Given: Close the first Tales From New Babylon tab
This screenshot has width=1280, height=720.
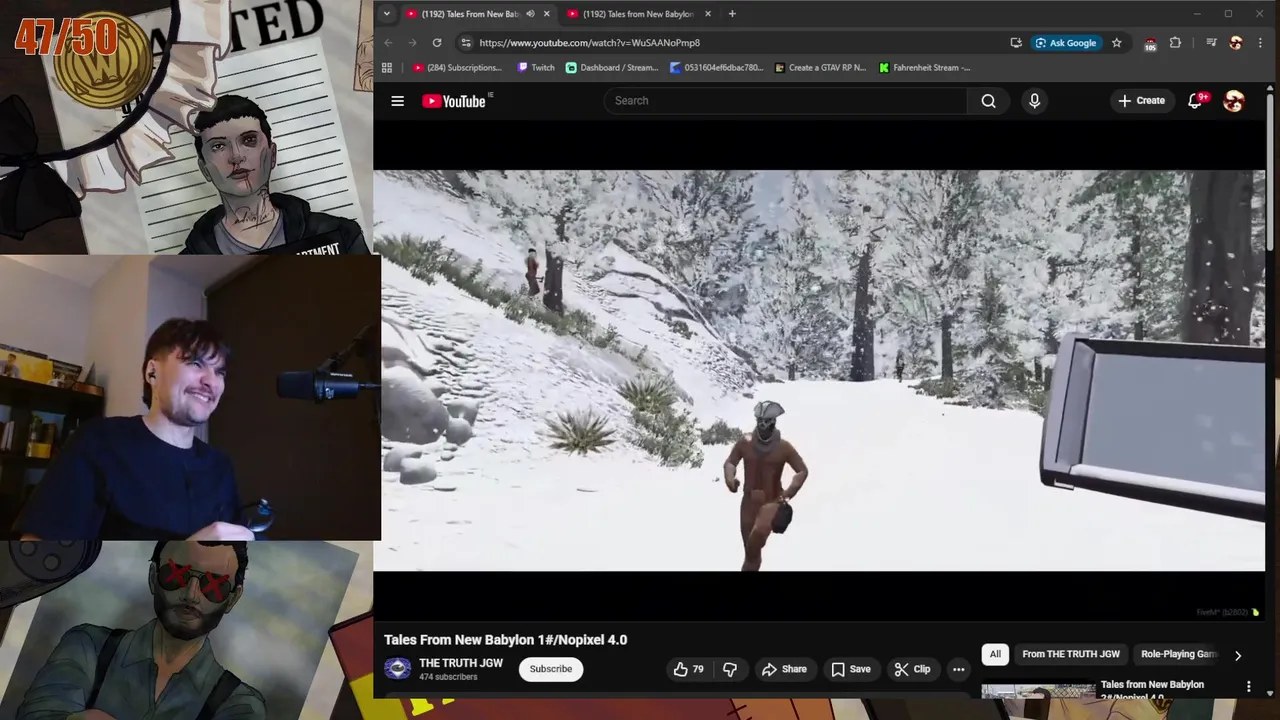Looking at the screenshot, I should tap(546, 14).
